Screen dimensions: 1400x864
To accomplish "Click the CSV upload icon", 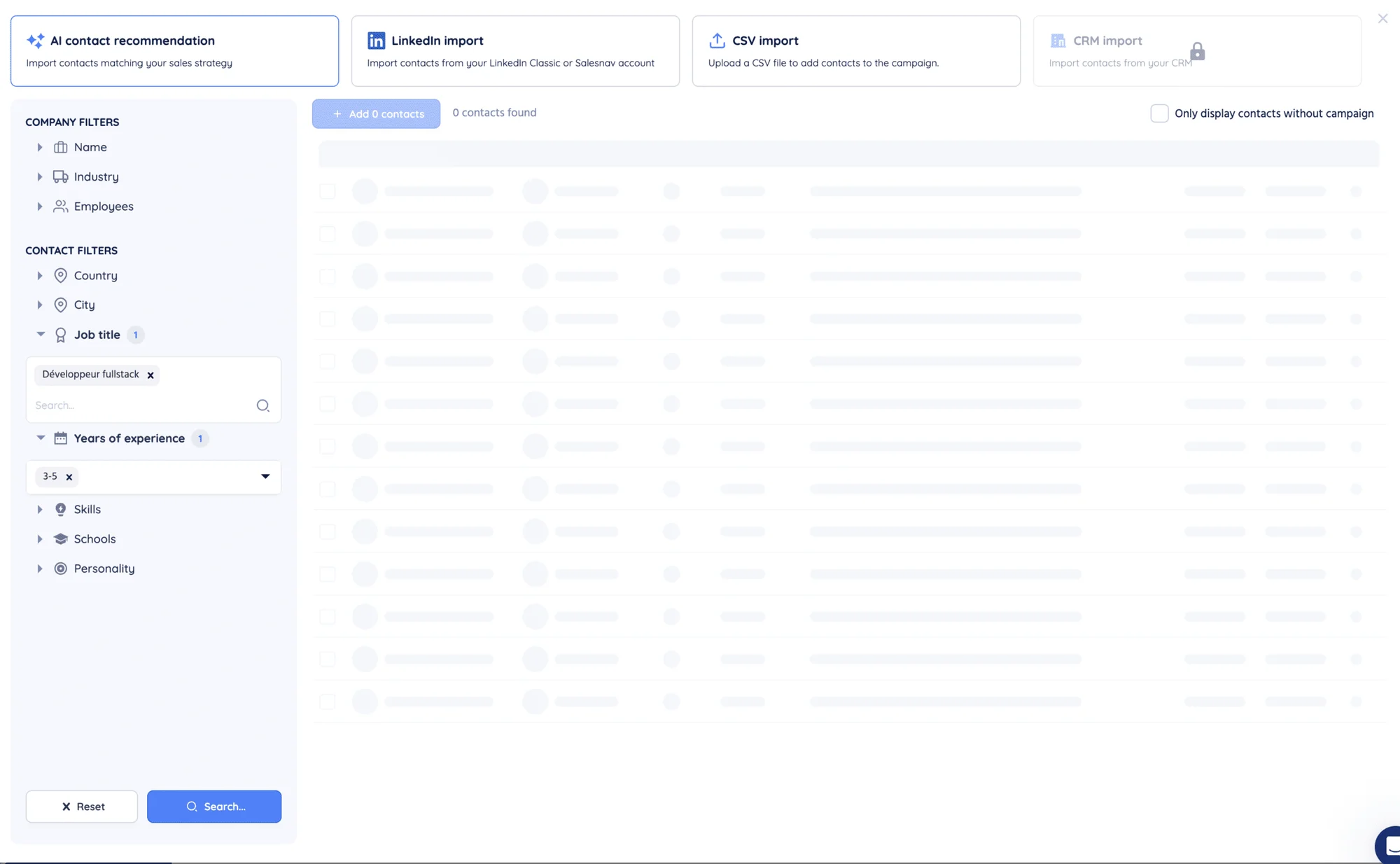I will pyautogui.click(x=717, y=41).
